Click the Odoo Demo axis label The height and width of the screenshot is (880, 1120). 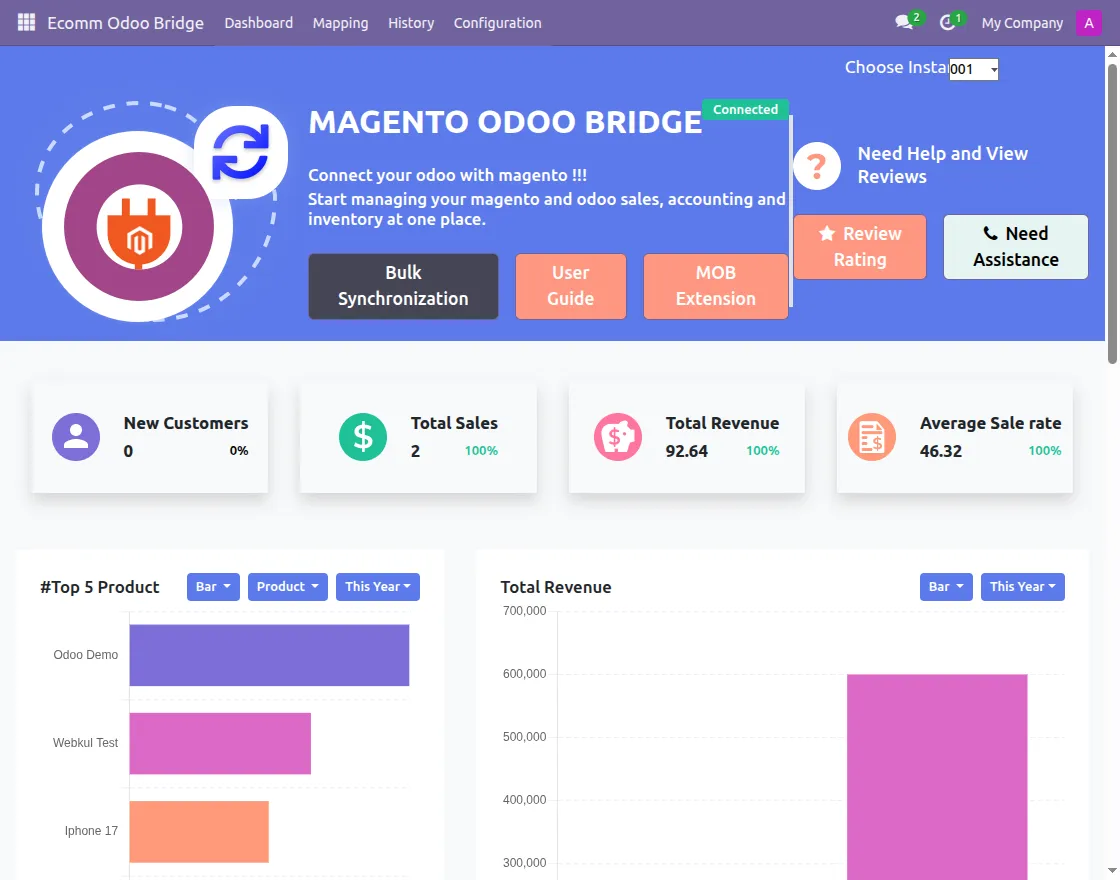pyautogui.click(x=86, y=655)
